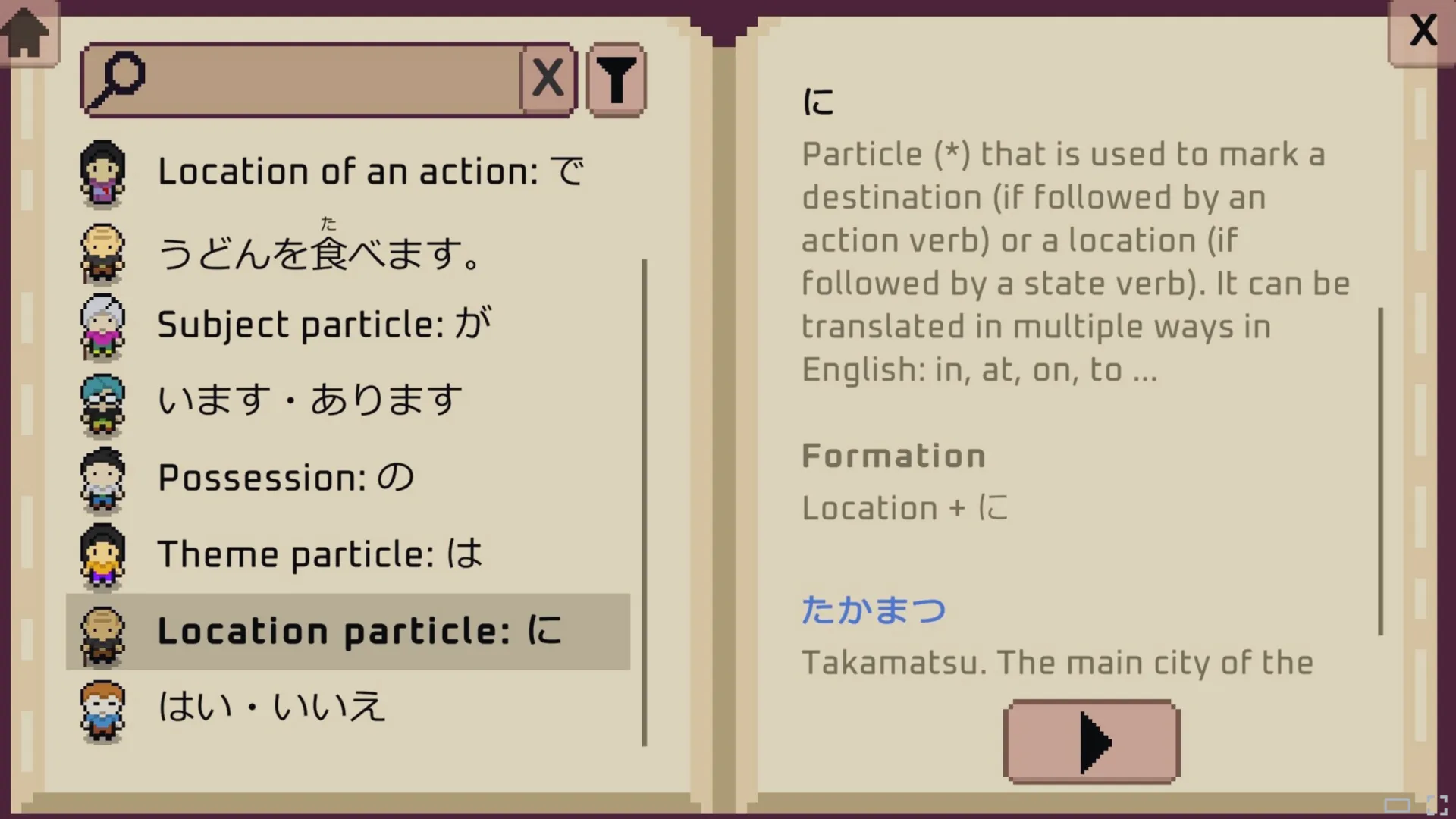Image resolution: width=1456 pixels, height=819 pixels.
Task: Select "Subject particle: が" entry
Action: point(325,325)
